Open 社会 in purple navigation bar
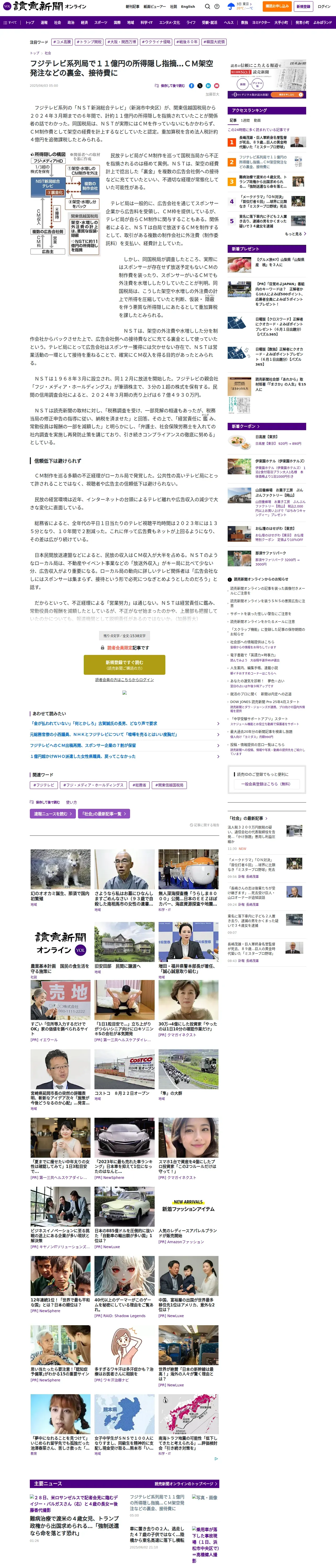The image size is (336, 1568). (x=57, y=22)
